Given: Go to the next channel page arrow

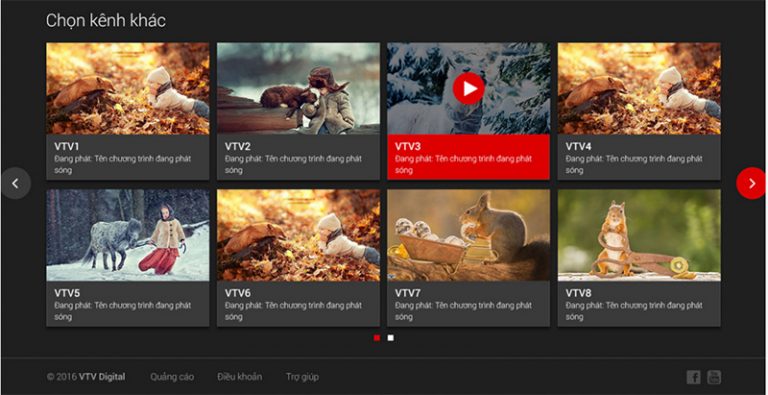Looking at the screenshot, I should pos(751,183).
